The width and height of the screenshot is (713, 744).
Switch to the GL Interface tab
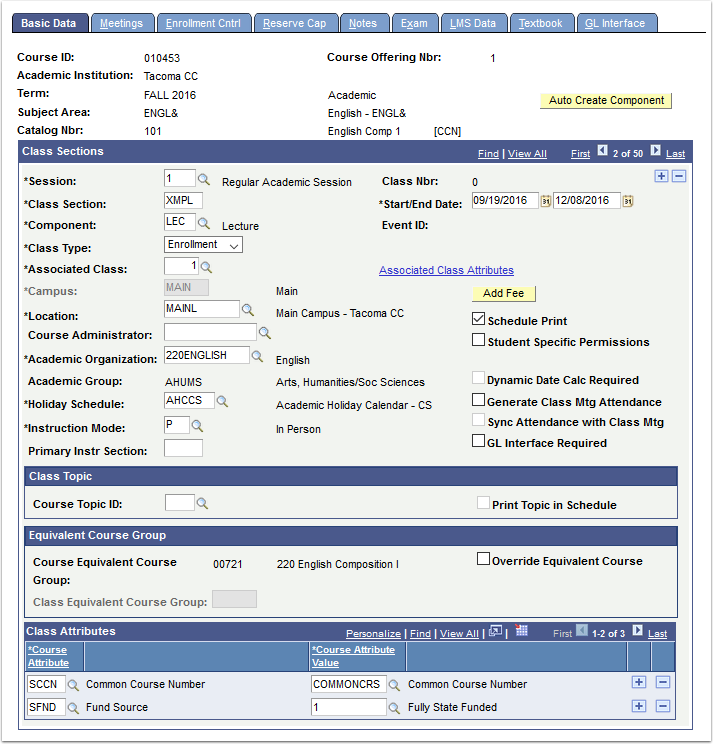pyautogui.click(x=615, y=23)
